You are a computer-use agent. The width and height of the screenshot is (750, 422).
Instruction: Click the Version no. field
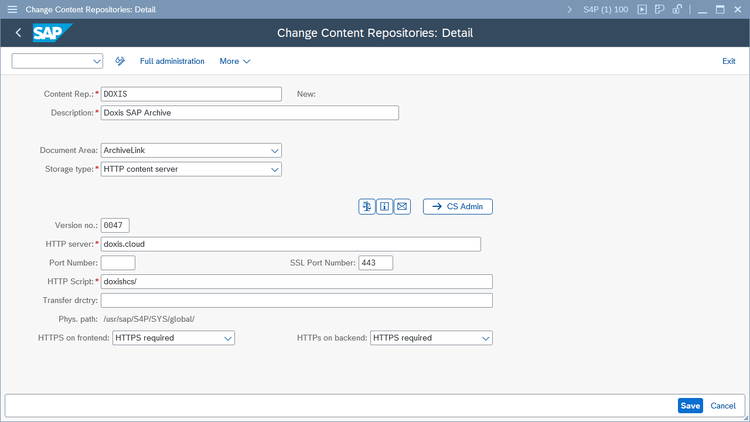point(115,225)
